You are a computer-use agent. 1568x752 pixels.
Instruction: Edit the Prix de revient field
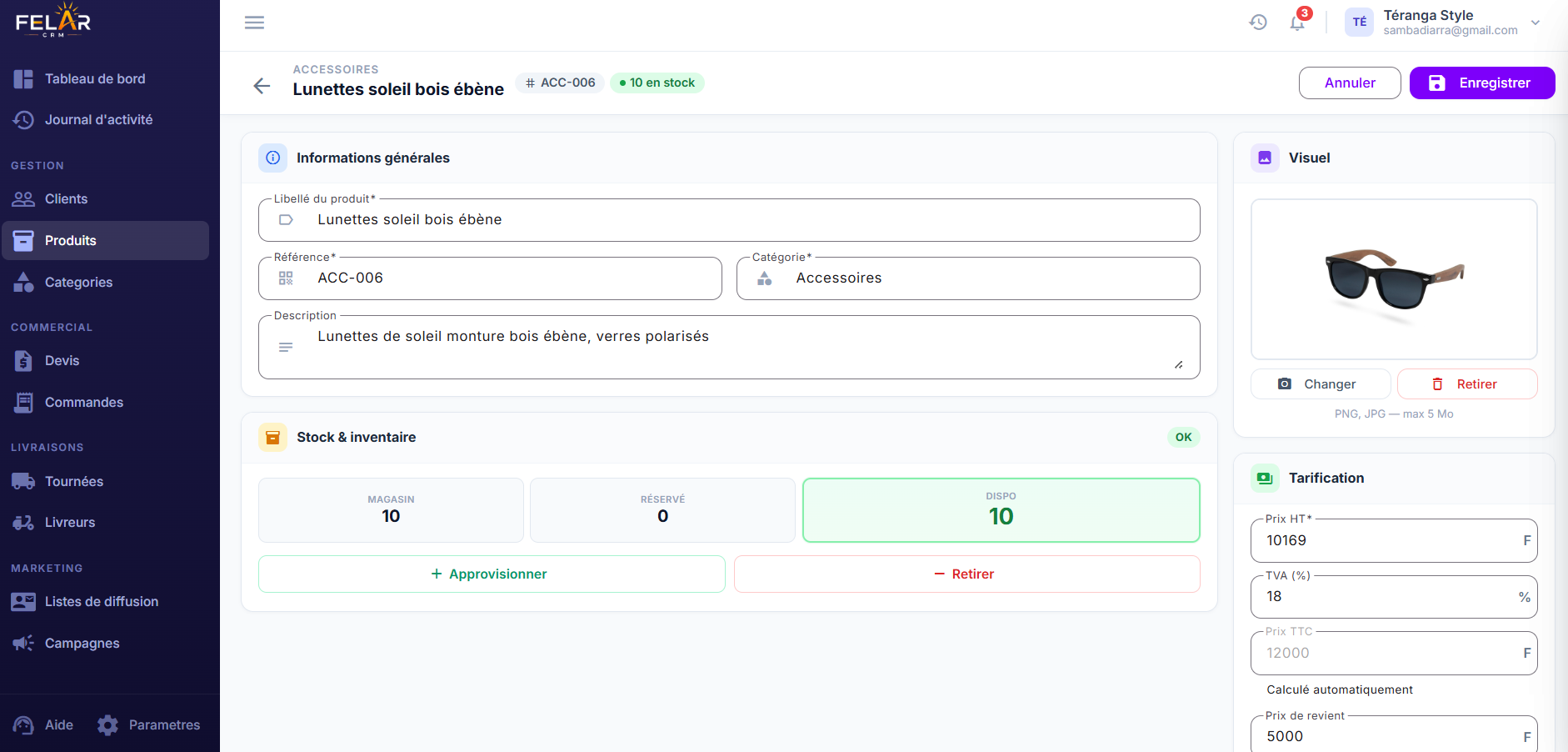[x=1394, y=736]
